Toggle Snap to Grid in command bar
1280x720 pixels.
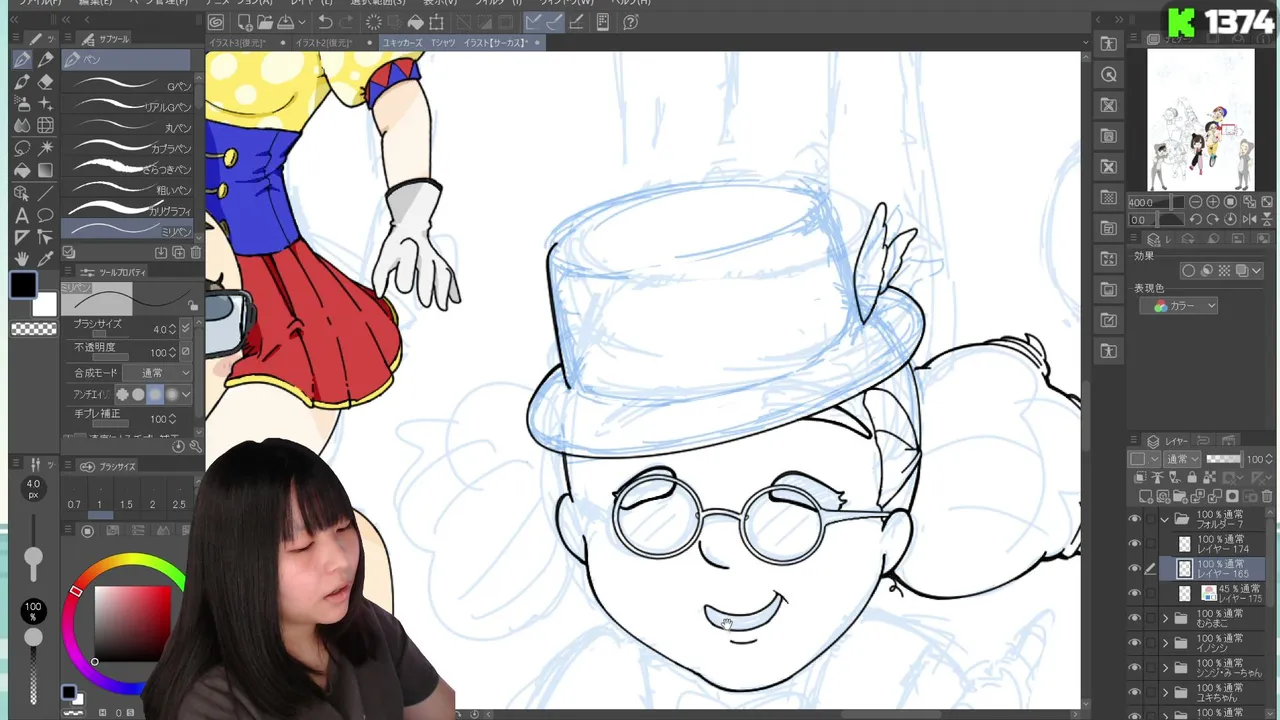click(574, 22)
